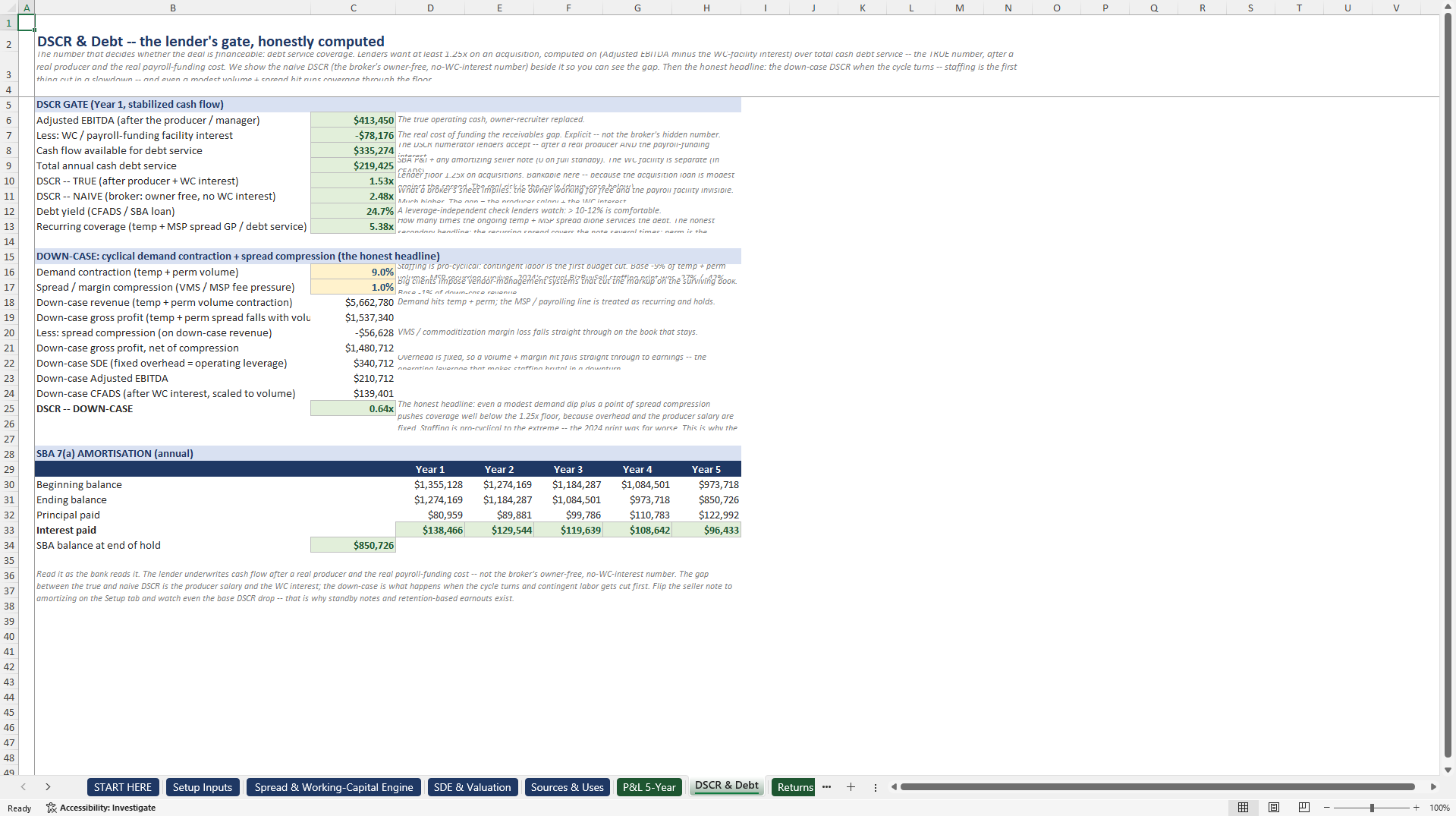Select recurring coverage value 5.38x
The height and width of the screenshot is (816, 1456).
(354, 226)
